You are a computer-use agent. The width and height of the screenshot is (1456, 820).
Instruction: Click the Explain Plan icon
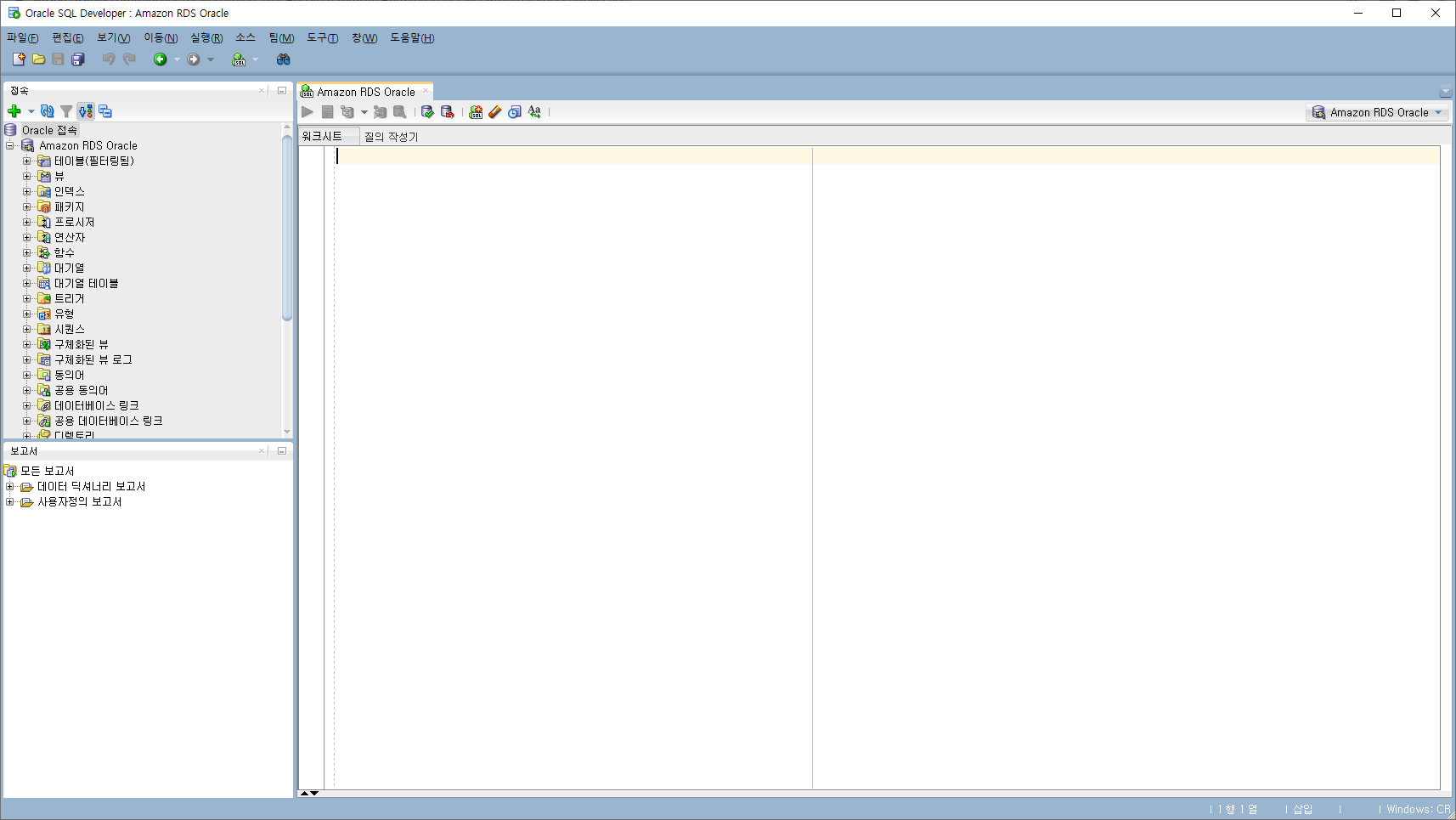347,112
